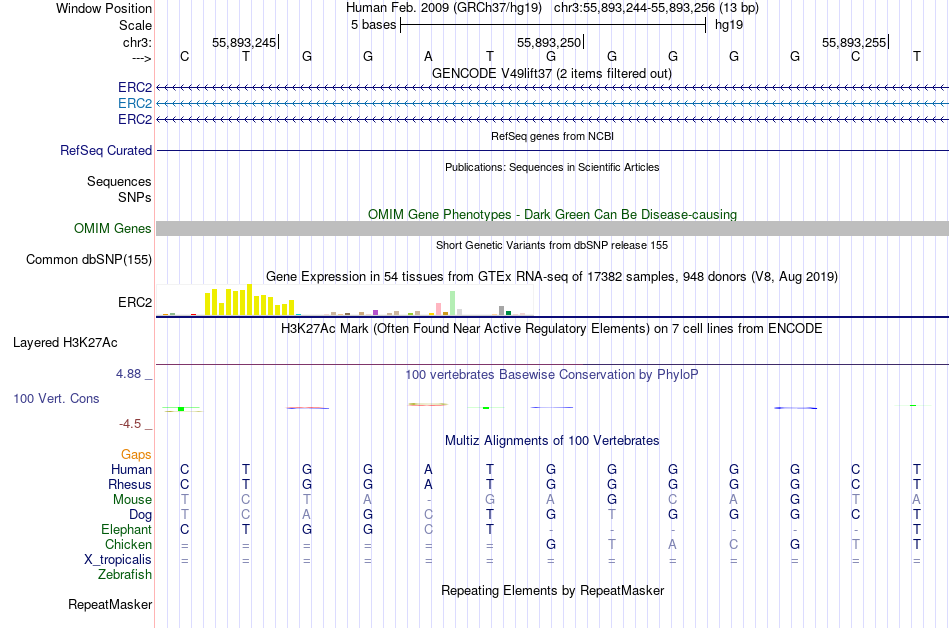Click the RefSeq genes from NCBI title
The image size is (950, 628).
pyautogui.click(x=552, y=136)
